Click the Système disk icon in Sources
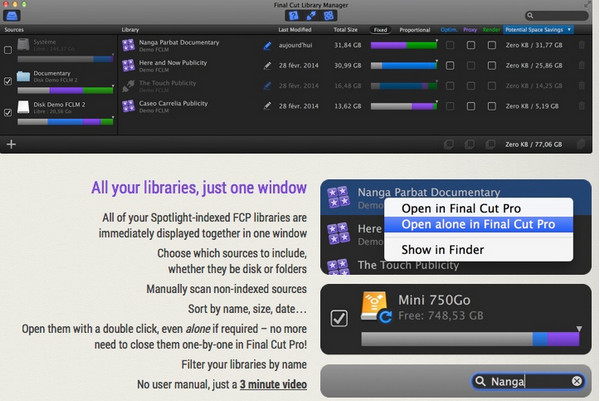This screenshot has height=401, width=600. coord(23,44)
